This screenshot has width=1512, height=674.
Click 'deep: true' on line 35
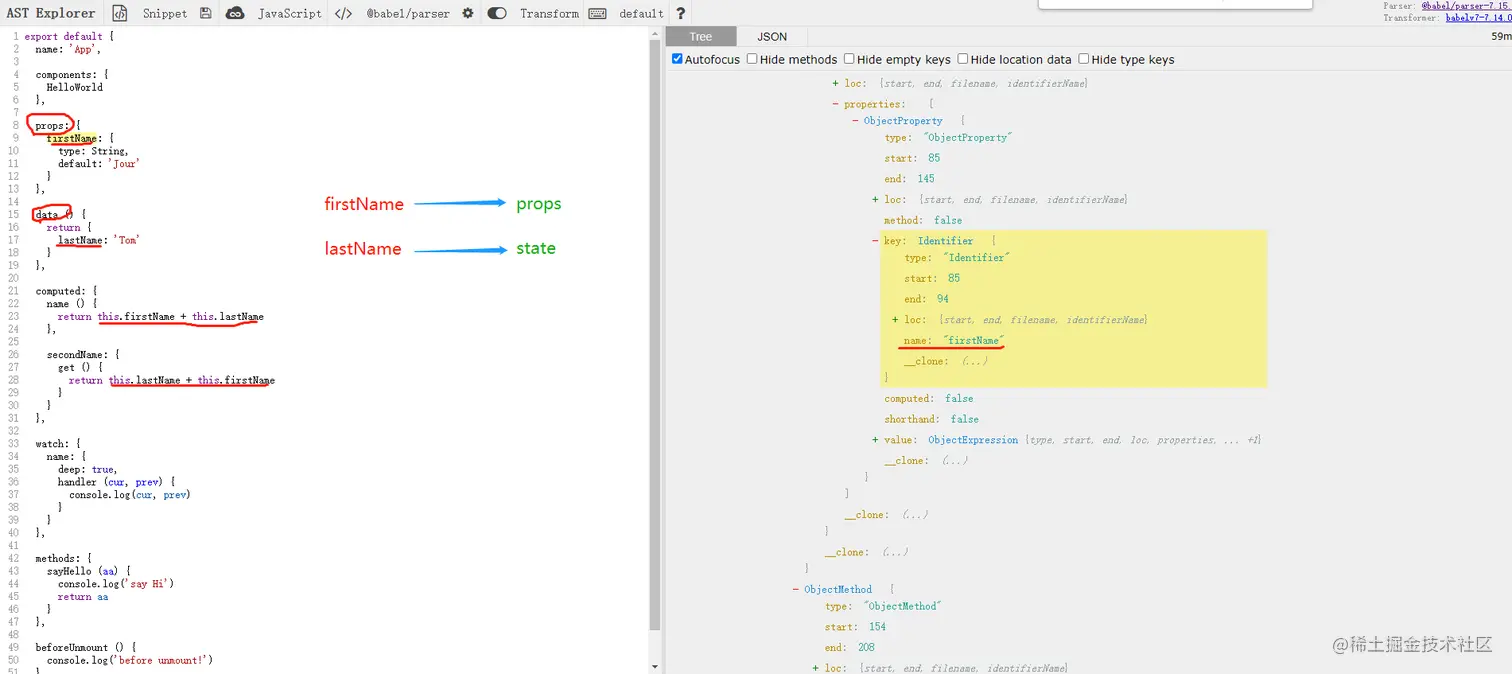[x=87, y=469]
